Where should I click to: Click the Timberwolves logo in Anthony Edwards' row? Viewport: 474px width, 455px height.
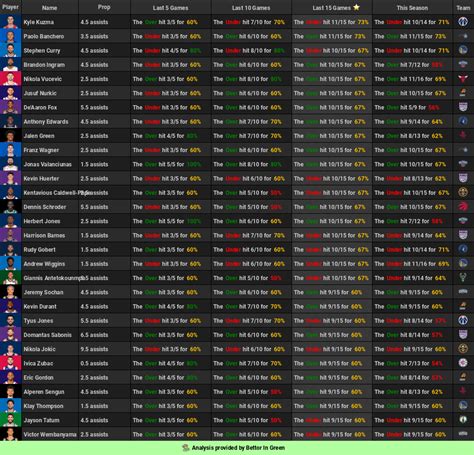tap(463, 122)
